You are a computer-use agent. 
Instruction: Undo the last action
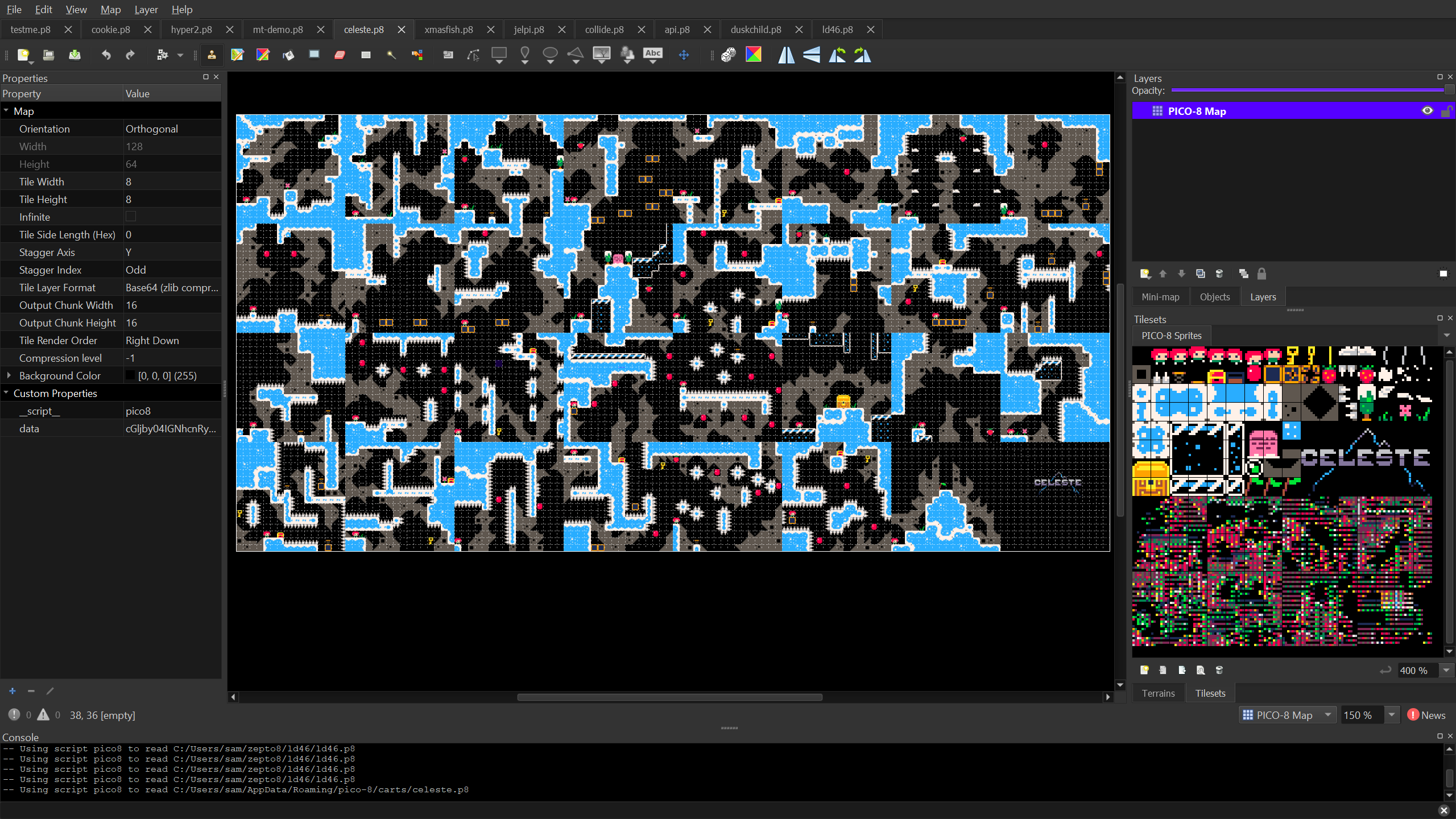coord(106,55)
